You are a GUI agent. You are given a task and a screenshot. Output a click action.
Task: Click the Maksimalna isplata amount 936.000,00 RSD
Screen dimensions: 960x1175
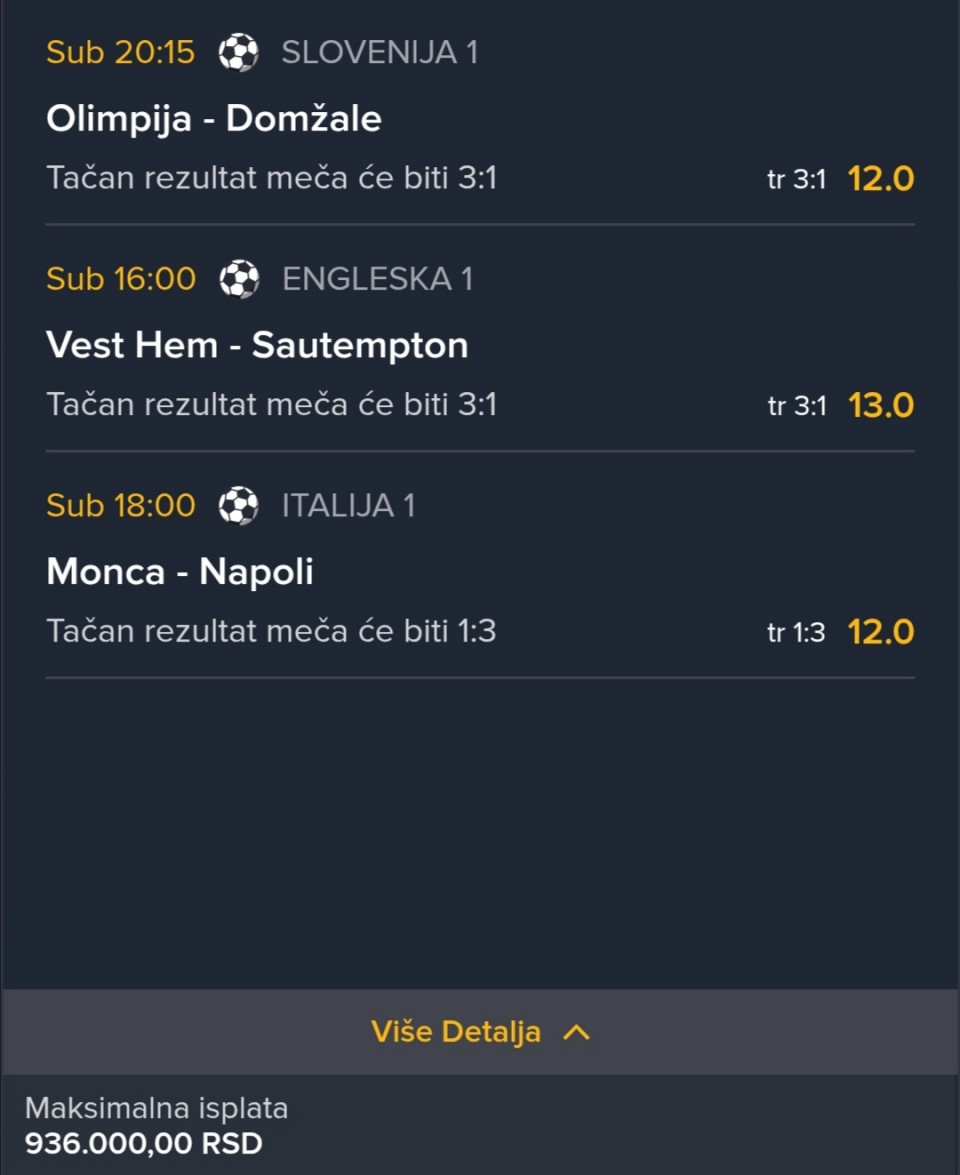pos(144,1144)
